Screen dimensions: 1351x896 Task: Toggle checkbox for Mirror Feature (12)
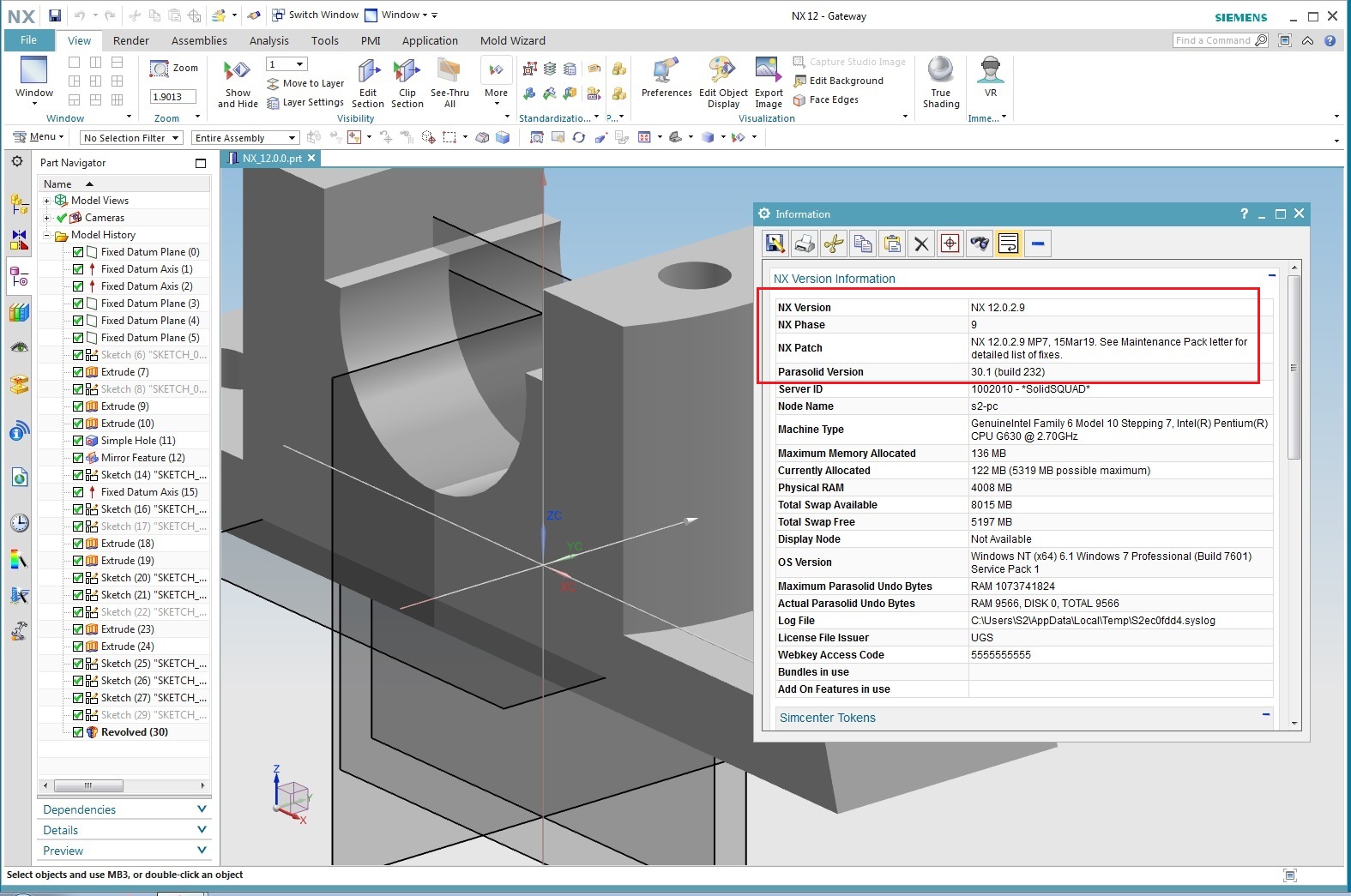pyautogui.click(x=78, y=458)
